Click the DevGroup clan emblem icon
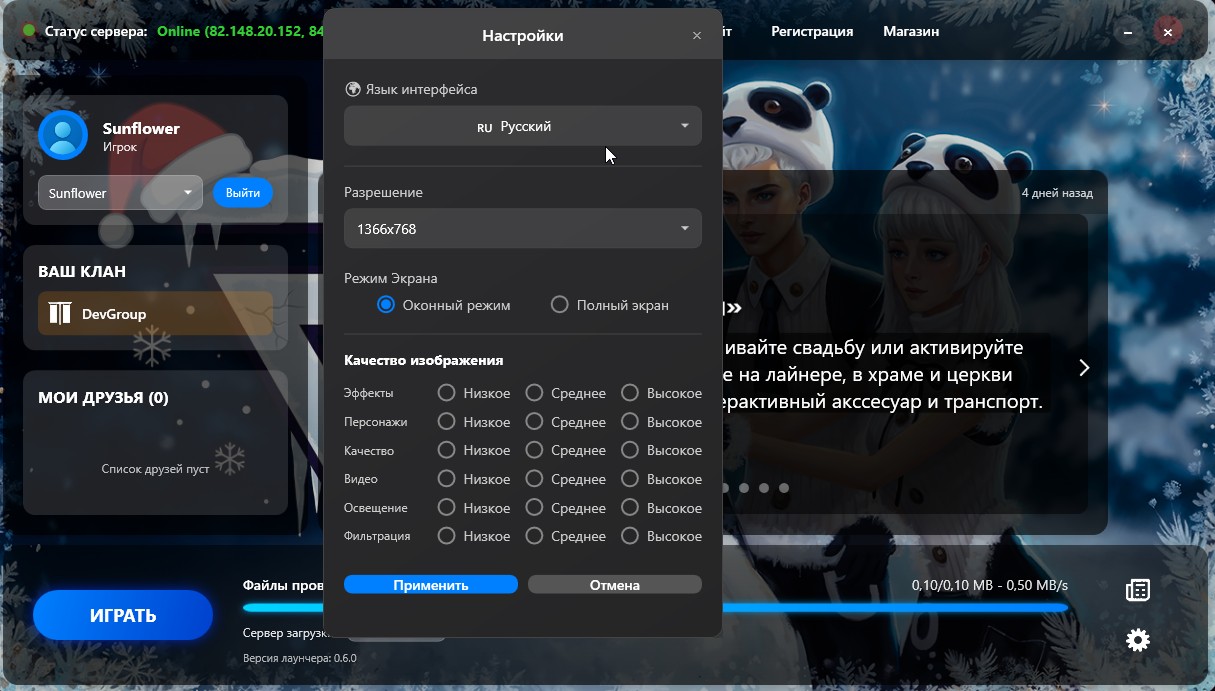Image resolution: width=1215 pixels, height=691 pixels. 60,314
